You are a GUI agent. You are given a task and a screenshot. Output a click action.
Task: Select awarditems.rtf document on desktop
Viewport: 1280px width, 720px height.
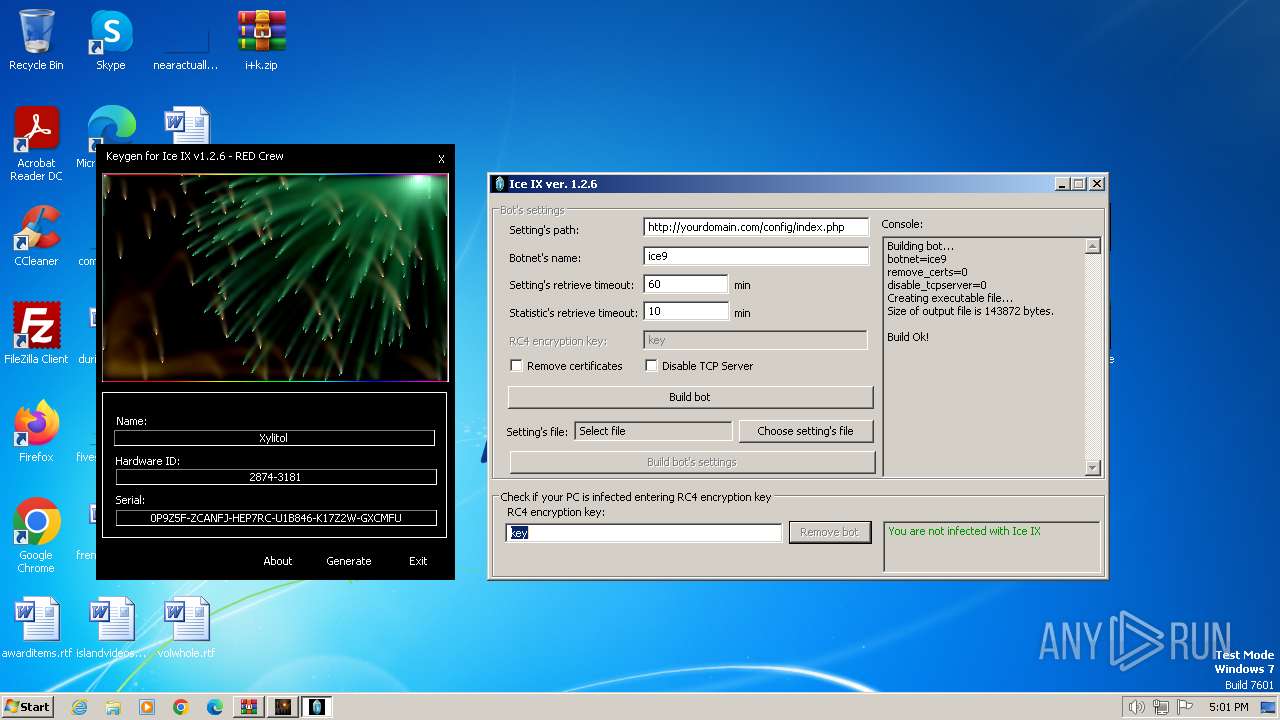click(x=37, y=627)
